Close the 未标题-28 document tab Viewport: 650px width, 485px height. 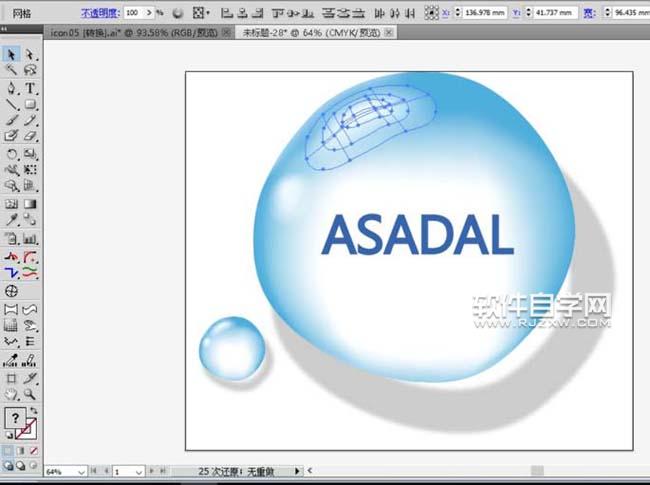(x=389, y=32)
